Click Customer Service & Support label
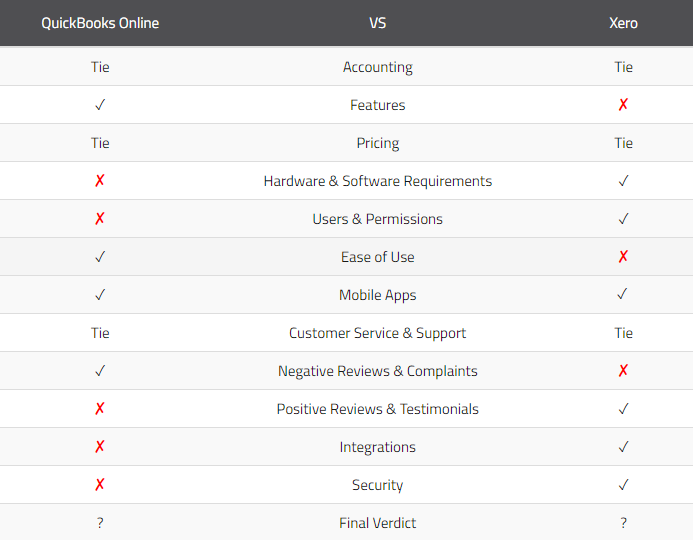This screenshot has height=540, width=693. pyautogui.click(x=377, y=333)
